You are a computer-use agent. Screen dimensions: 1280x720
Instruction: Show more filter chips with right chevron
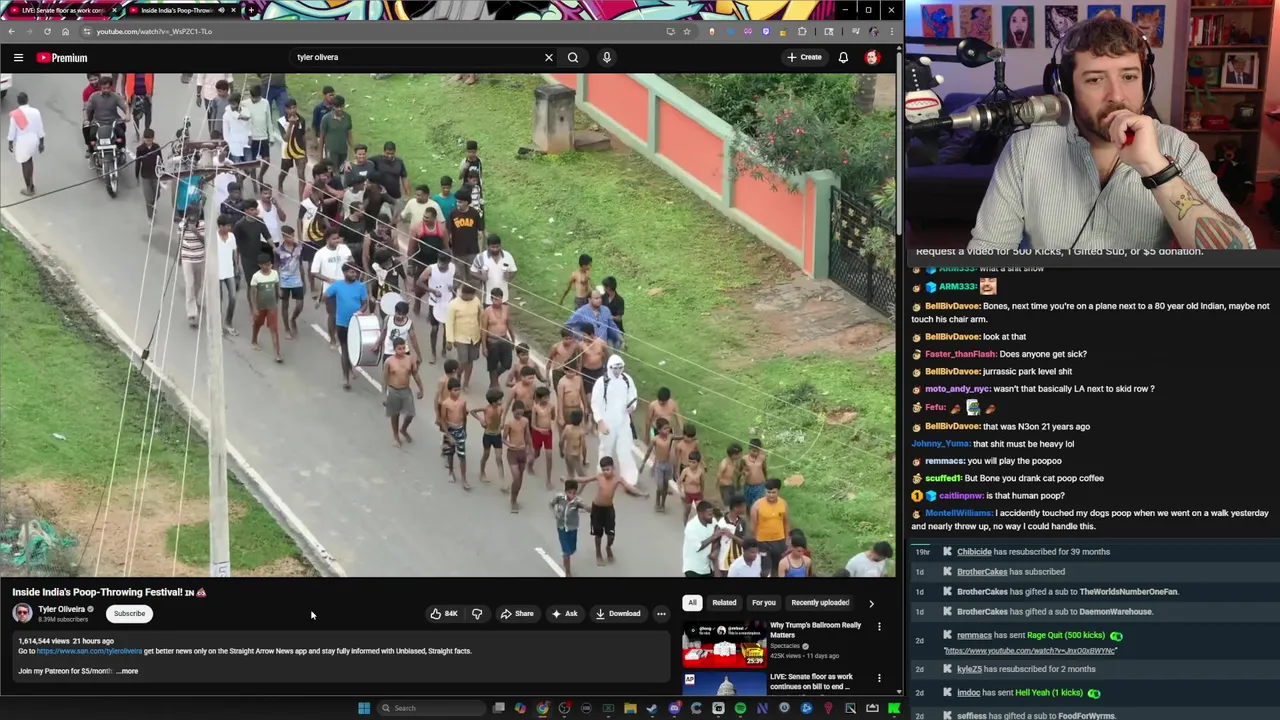(x=871, y=603)
